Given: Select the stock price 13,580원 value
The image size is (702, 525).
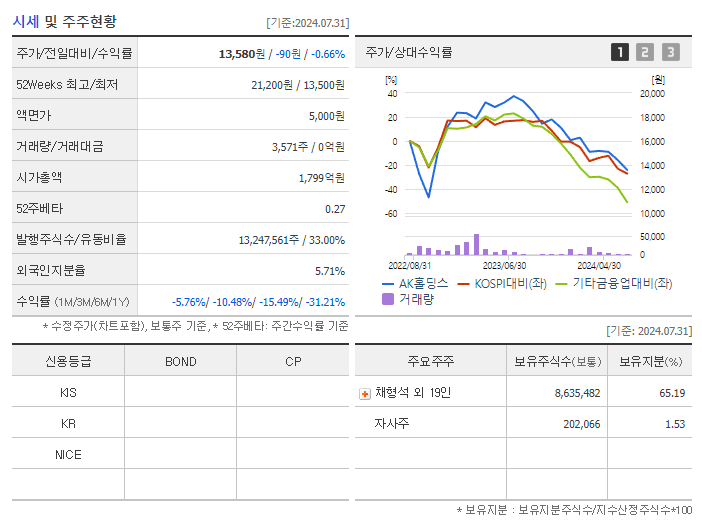Looking at the screenshot, I should point(242,54).
